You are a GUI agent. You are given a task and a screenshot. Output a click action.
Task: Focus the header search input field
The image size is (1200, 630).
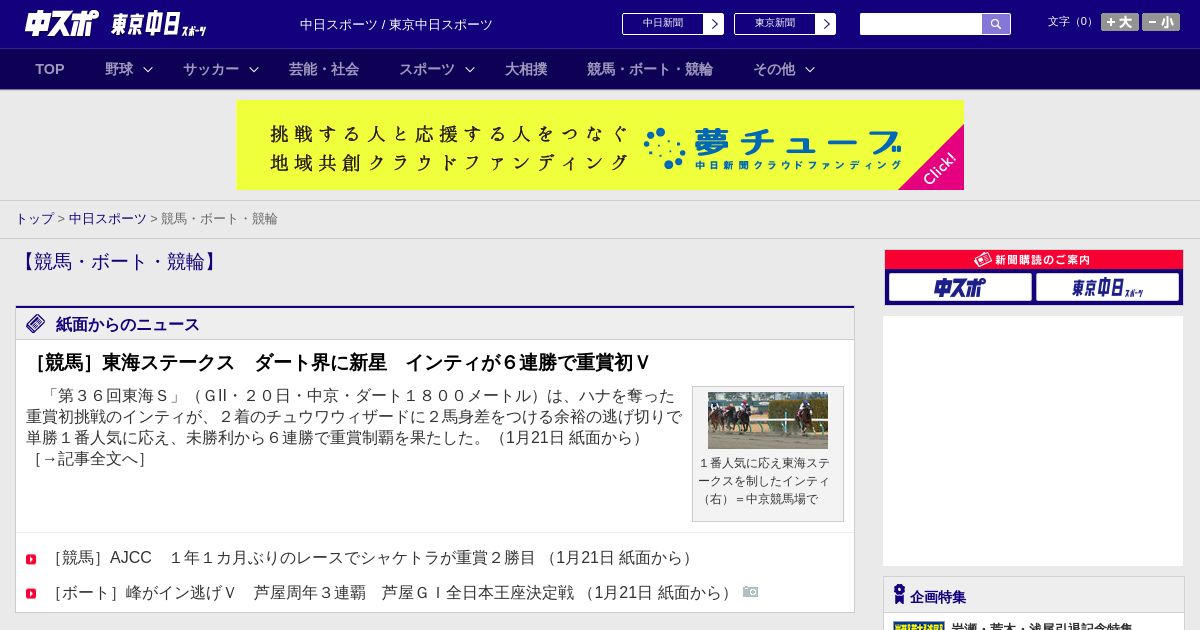click(x=921, y=24)
